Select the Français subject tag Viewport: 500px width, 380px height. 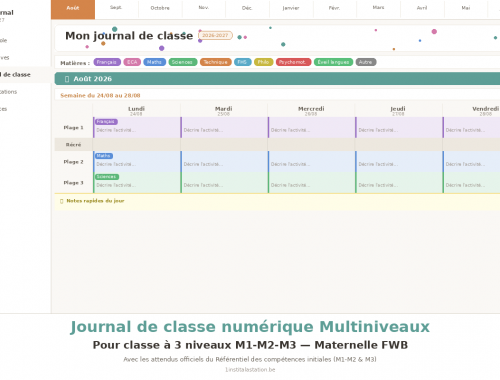(107, 62)
